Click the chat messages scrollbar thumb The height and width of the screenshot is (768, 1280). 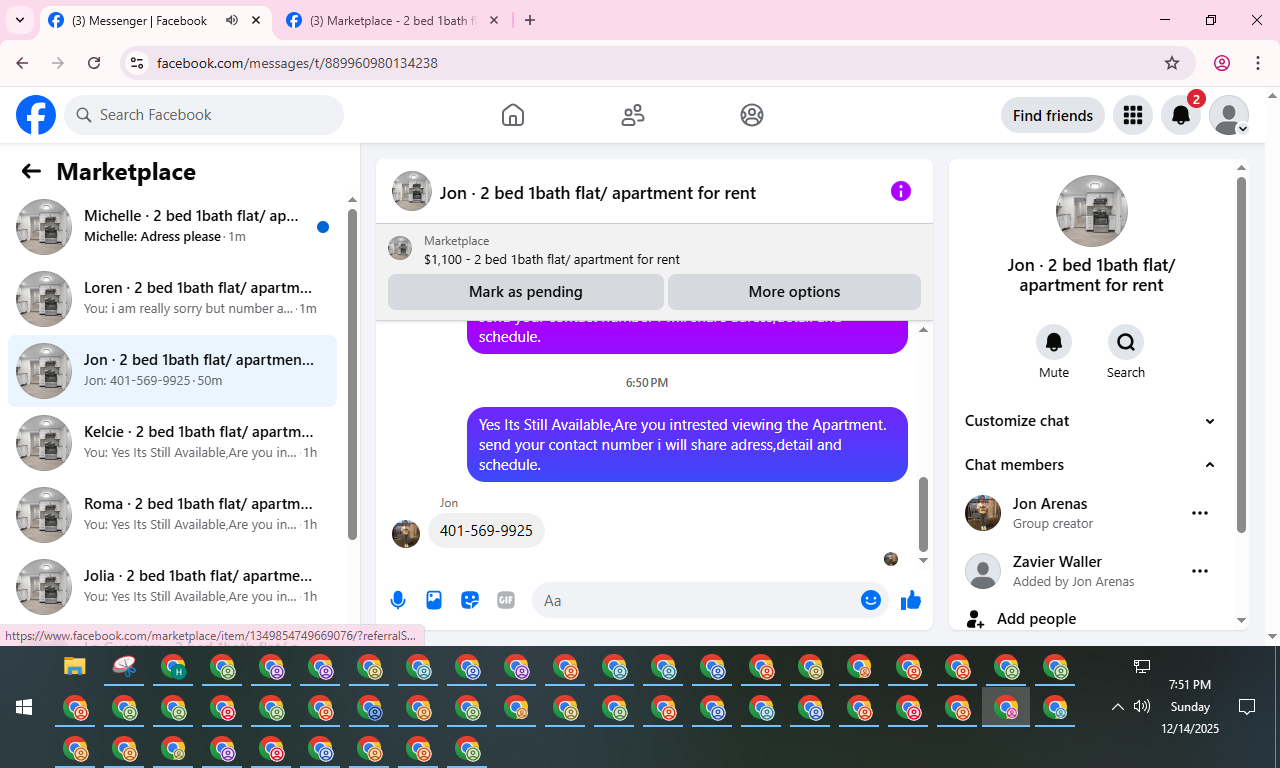tap(923, 513)
